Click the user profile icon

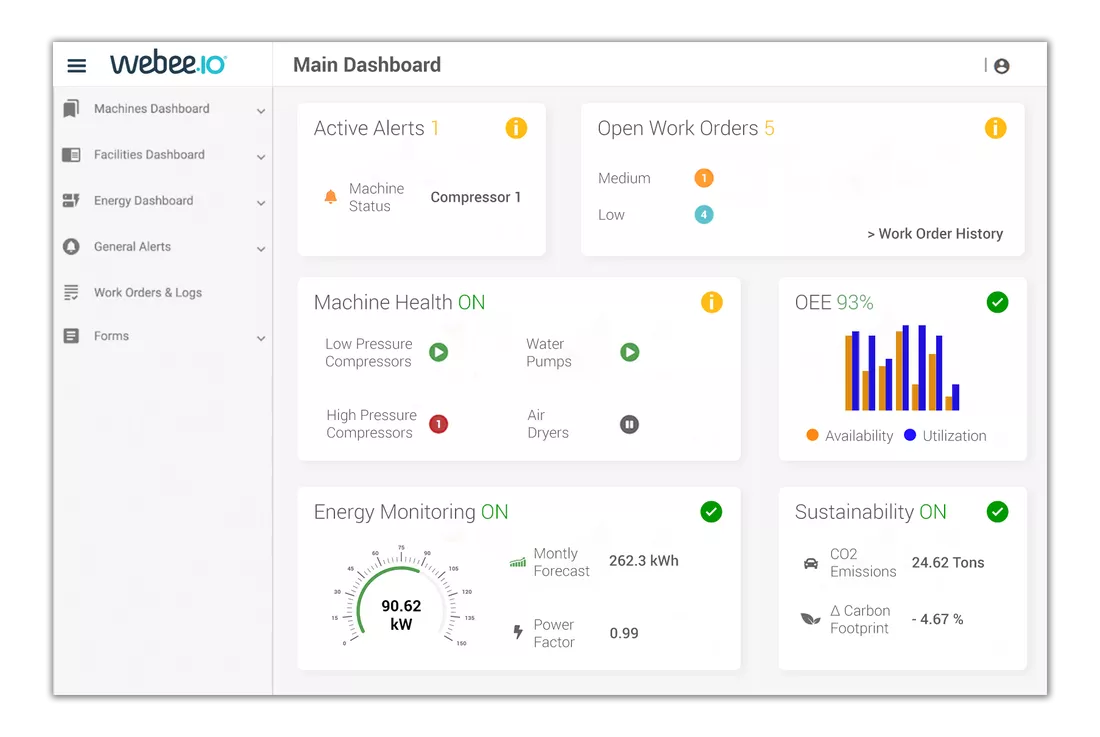tap(1001, 66)
